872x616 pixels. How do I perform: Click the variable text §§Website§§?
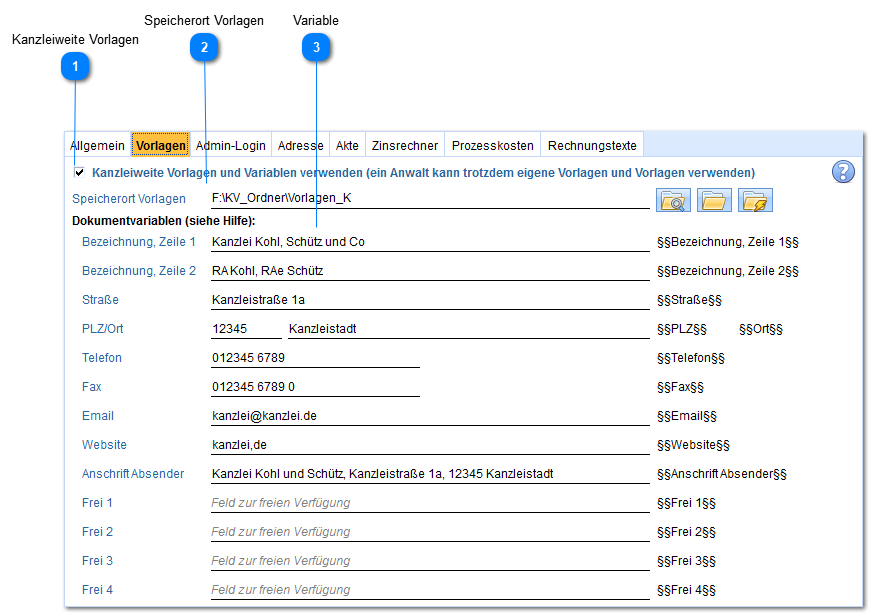click(693, 445)
